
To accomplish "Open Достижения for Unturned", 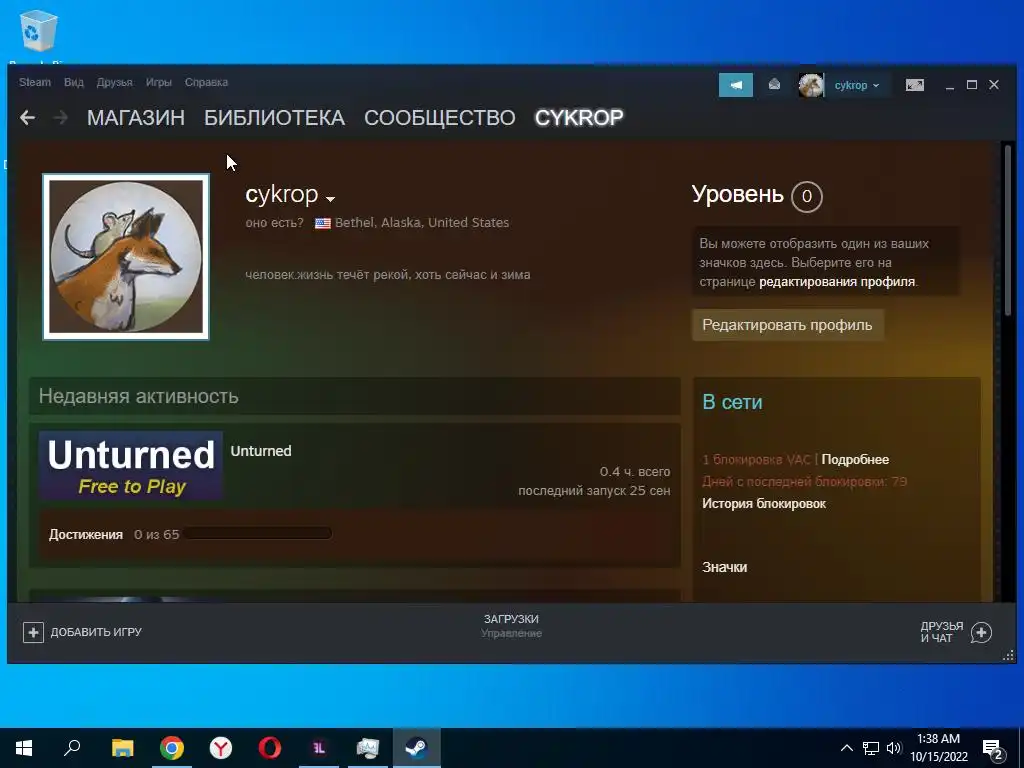I will pyautogui.click(x=86, y=534).
